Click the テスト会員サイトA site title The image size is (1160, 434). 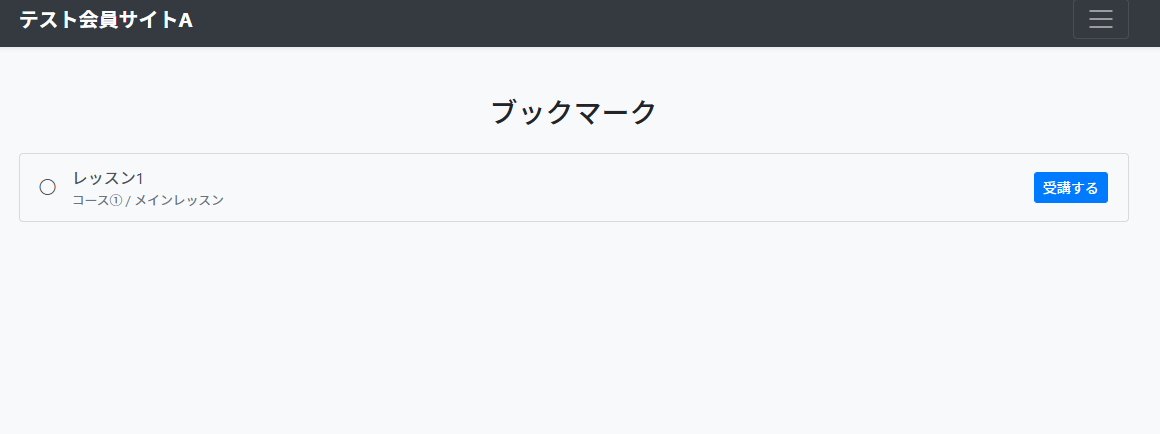click(x=106, y=19)
